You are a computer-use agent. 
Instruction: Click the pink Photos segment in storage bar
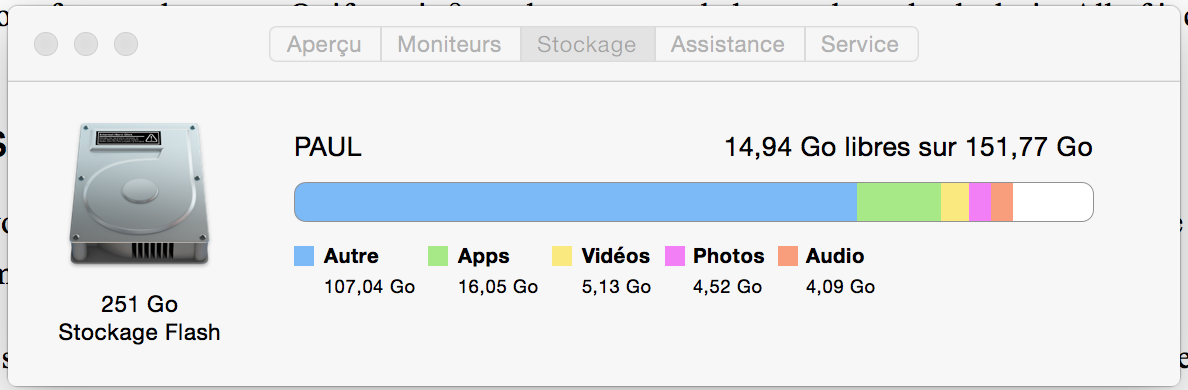coord(980,202)
